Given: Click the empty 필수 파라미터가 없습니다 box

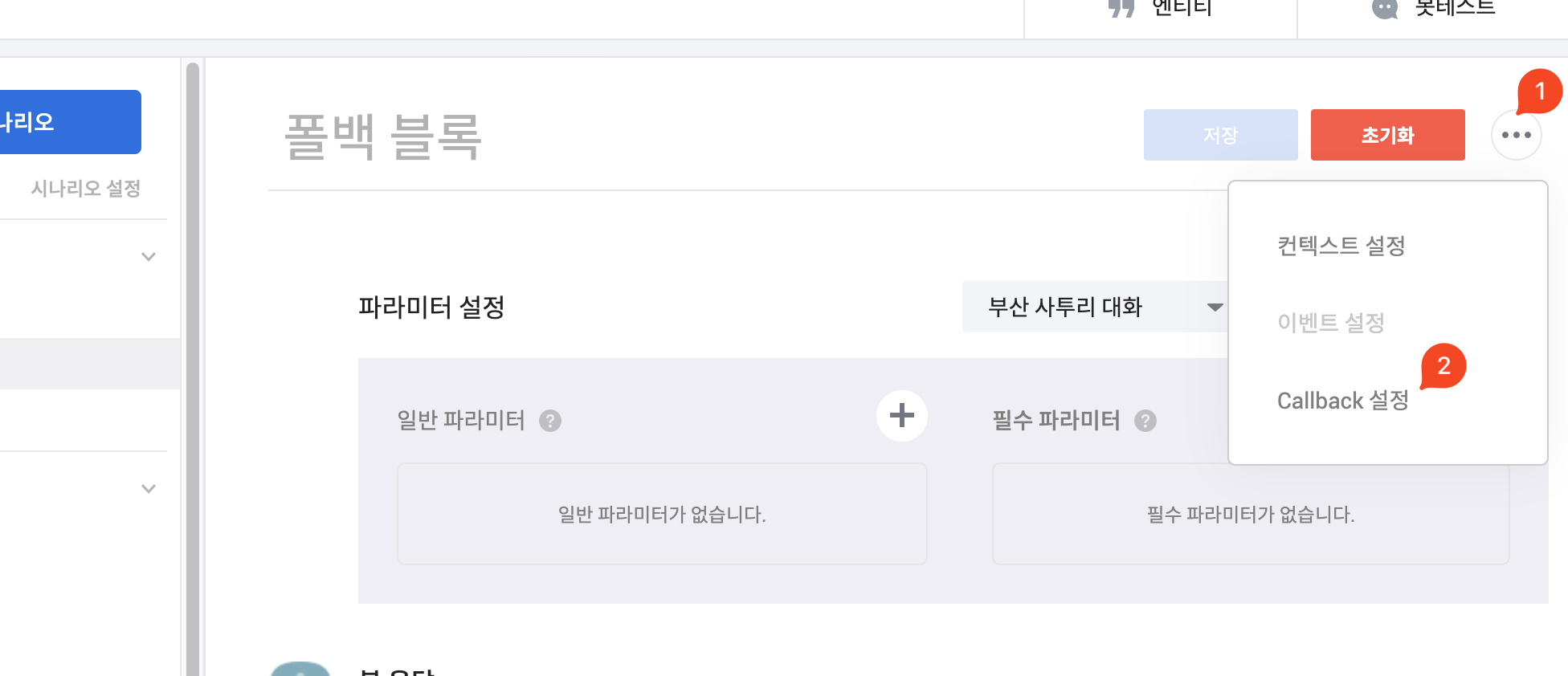Looking at the screenshot, I should (1250, 514).
